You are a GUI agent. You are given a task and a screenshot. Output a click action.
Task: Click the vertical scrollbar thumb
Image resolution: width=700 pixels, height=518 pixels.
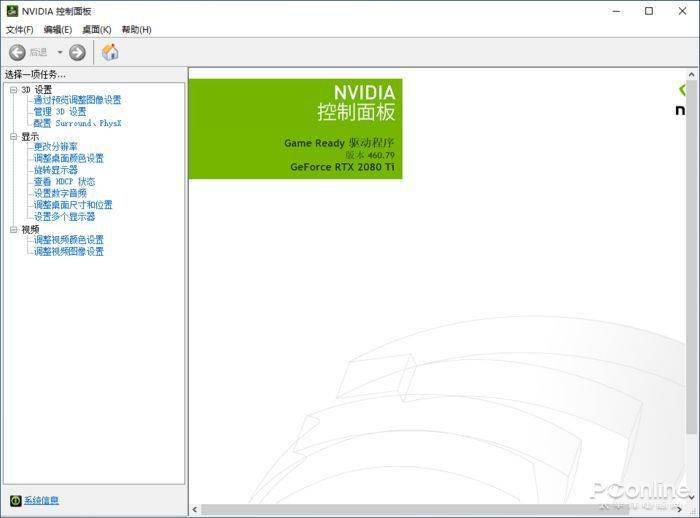click(x=692, y=257)
